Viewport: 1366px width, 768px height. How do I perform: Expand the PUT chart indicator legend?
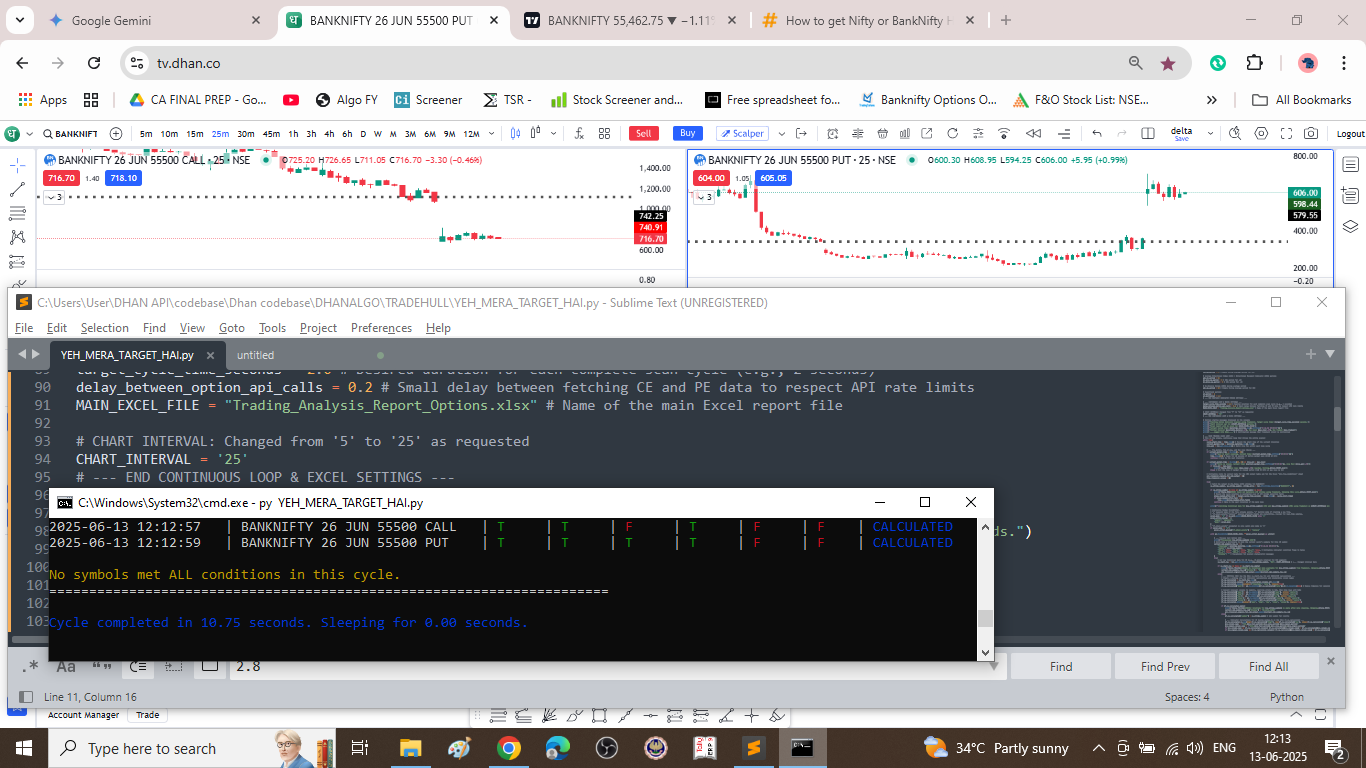click(x=705, y=197)
